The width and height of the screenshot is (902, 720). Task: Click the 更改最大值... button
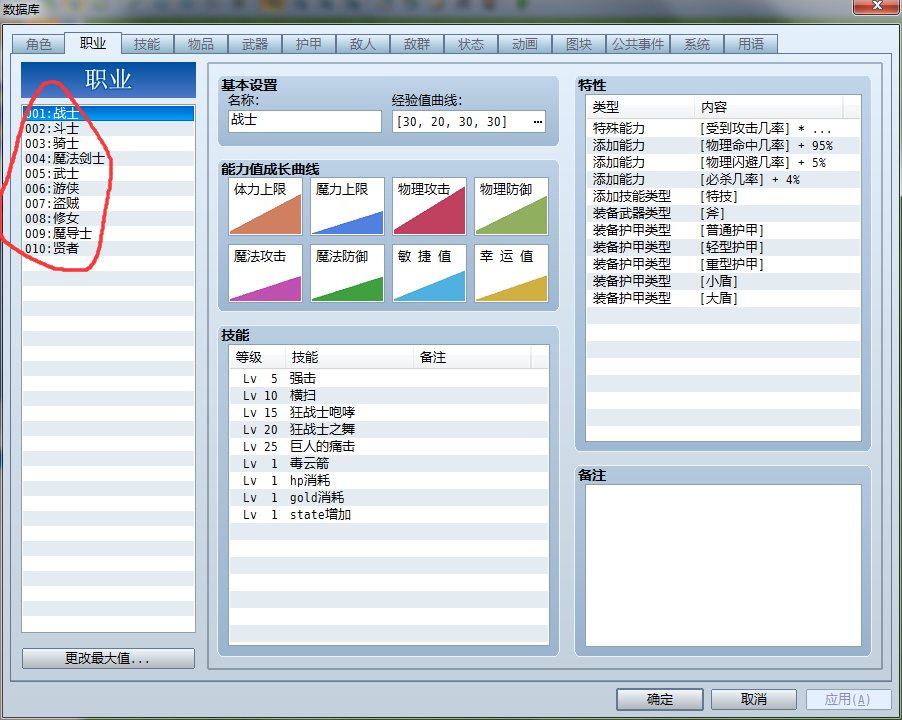pos(108,658)
